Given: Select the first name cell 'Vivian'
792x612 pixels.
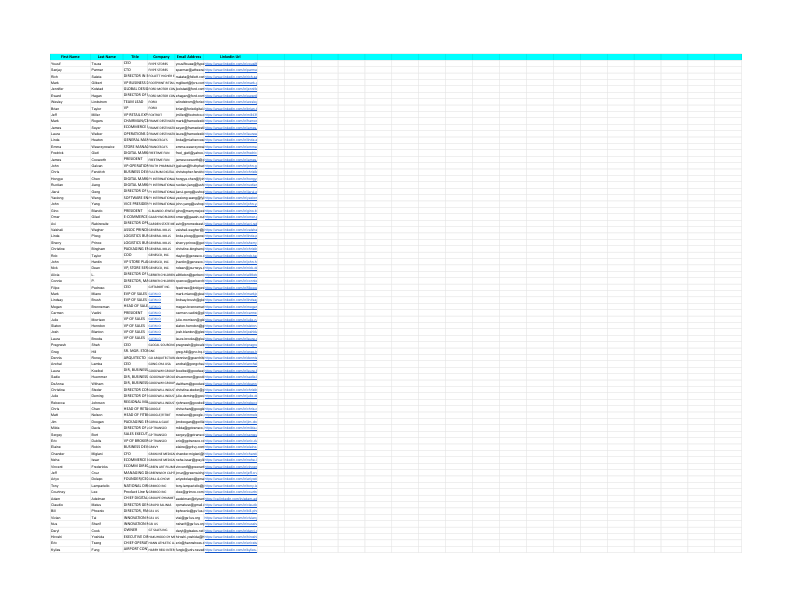Looking at the screenshot, I should 70,518.
